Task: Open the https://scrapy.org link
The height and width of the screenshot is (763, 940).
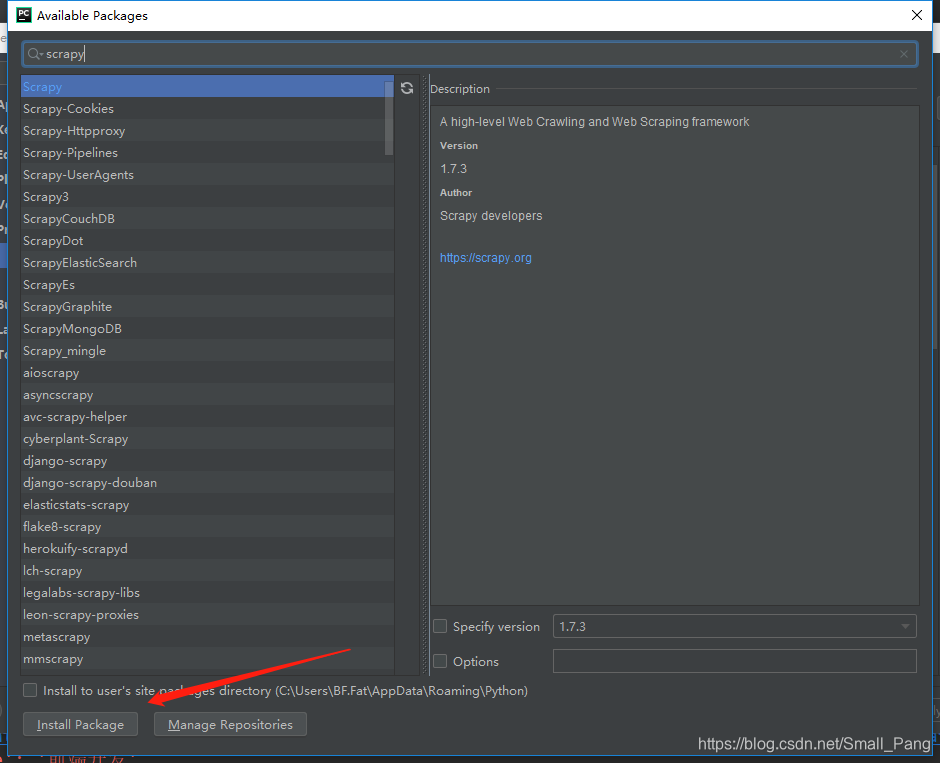Action: [486, 258]
